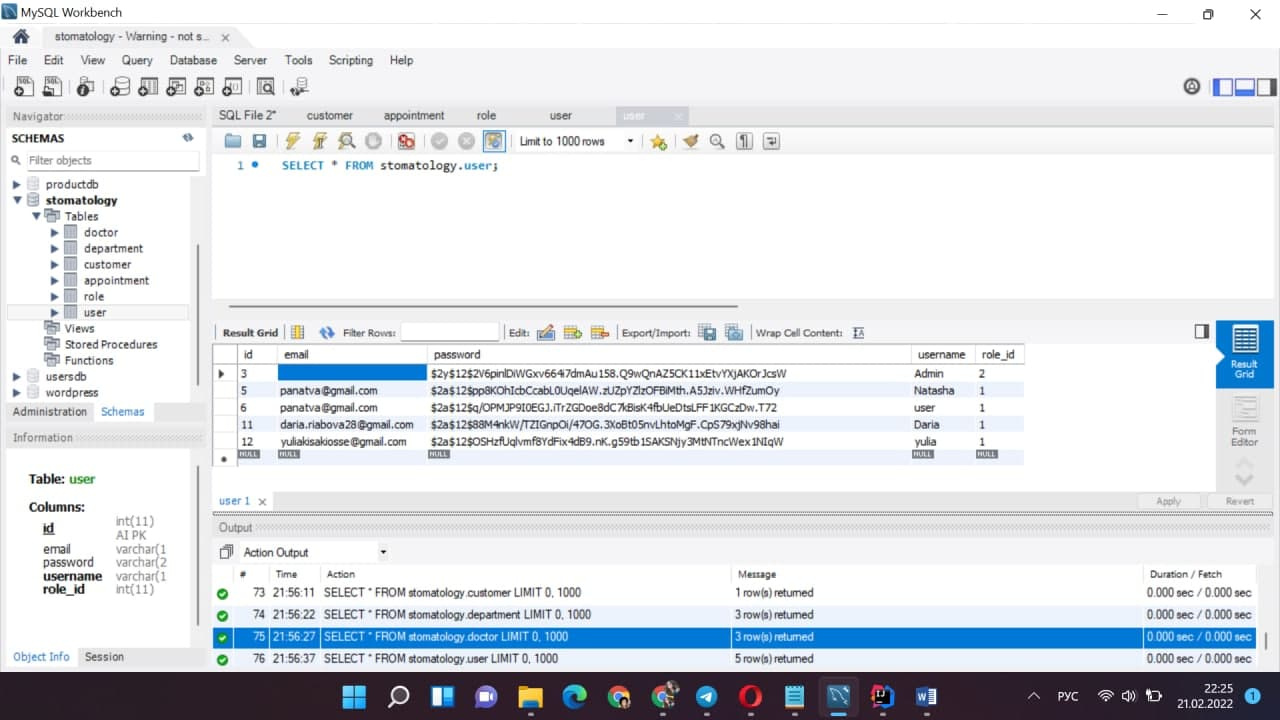Open the schema inspector icon
The height and width of the screenshot is (720, 1280).
click(x=86, y=87)
